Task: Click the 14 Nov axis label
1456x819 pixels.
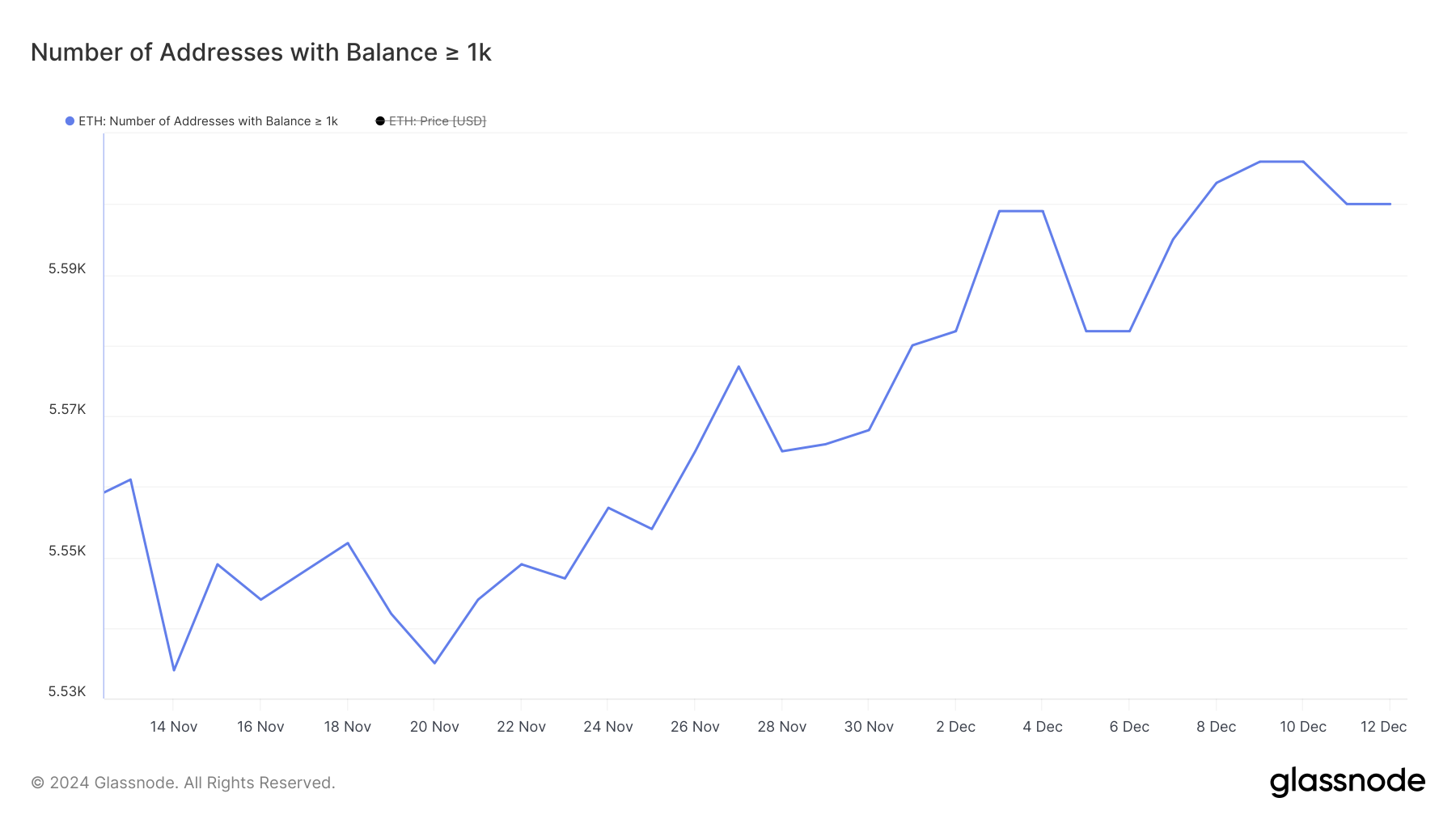Action: [174, 727]
